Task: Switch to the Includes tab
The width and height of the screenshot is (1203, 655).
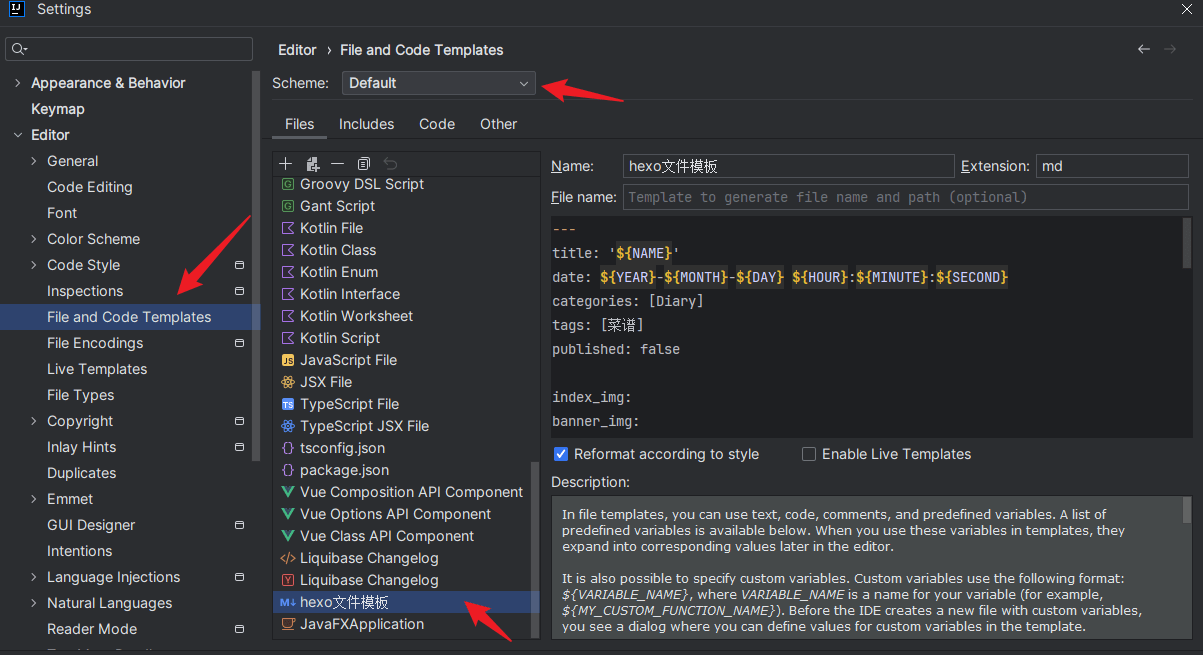Action: click(366, 124)
